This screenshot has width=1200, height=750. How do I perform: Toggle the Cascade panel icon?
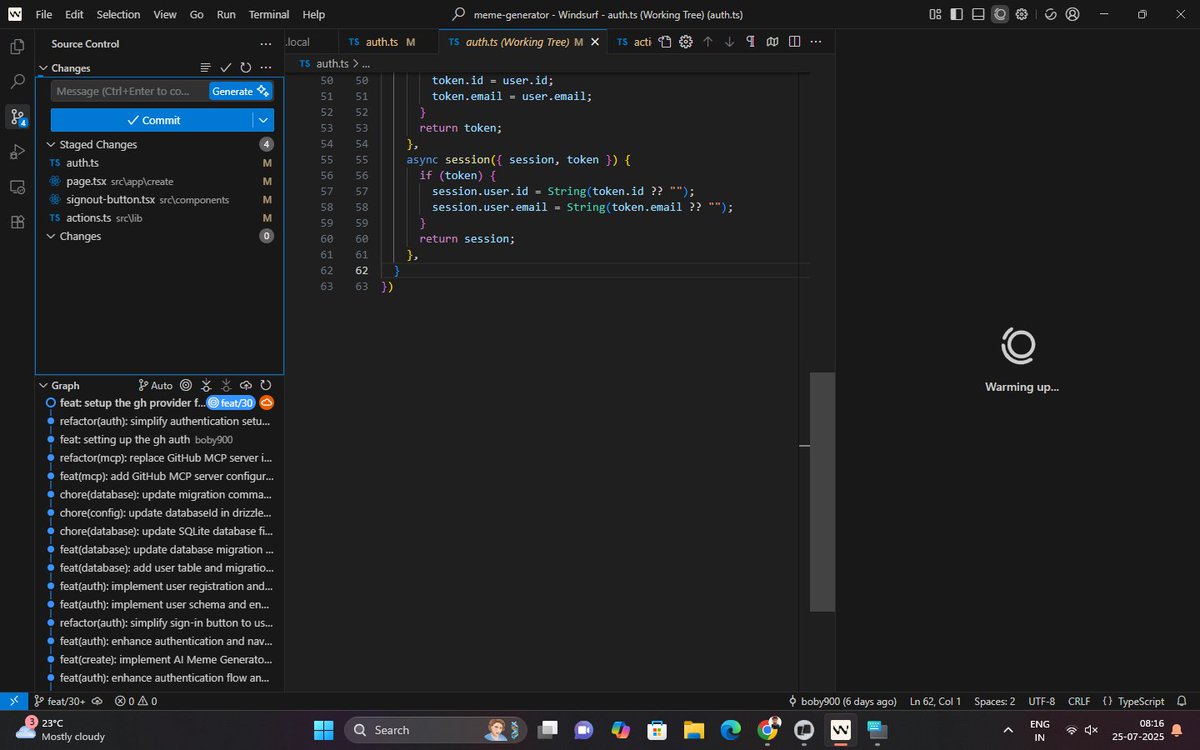(1000, 14)
